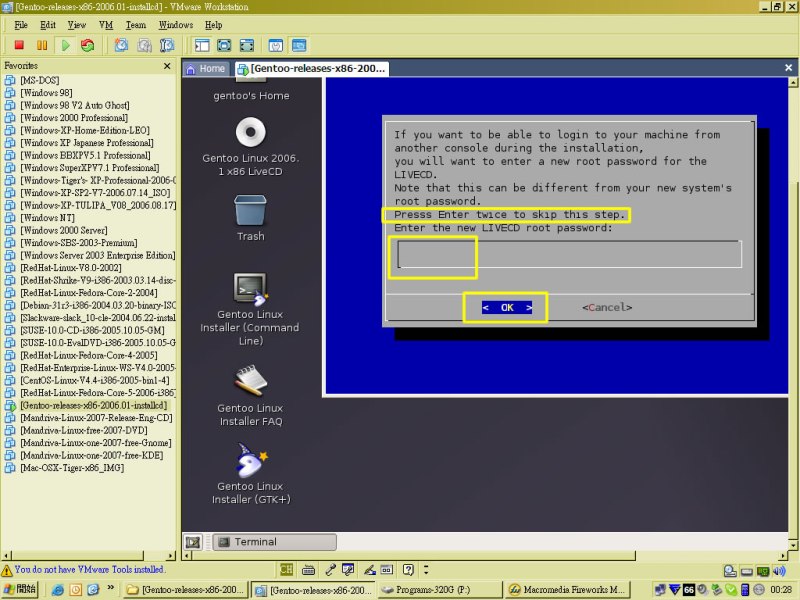This screenshot has height=600, width=800.
Task: Switch to Macromedia Fireworks taskbar item
Action: click(568, 590)
